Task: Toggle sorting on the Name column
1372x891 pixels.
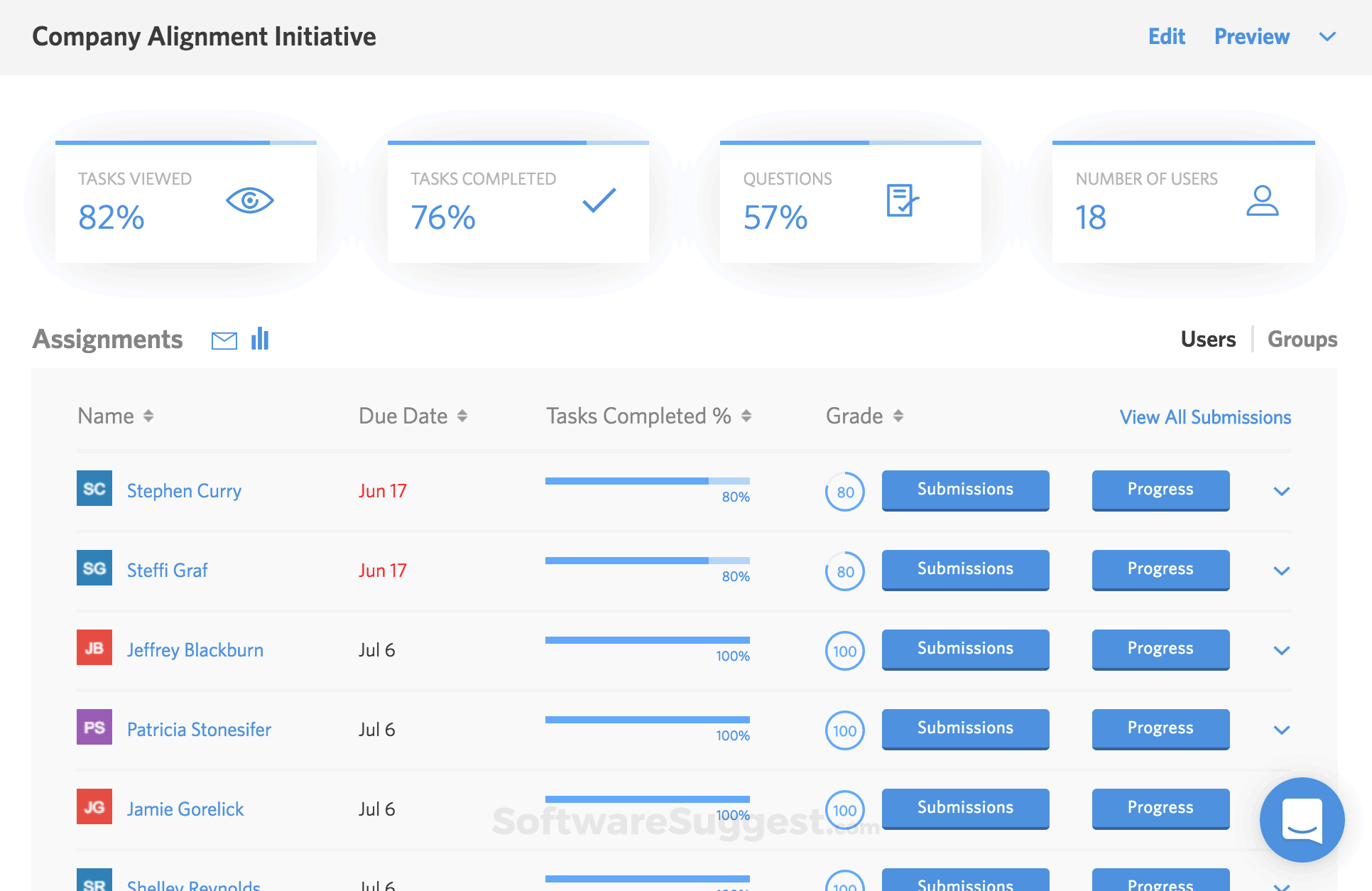Action: click(149, 416)
